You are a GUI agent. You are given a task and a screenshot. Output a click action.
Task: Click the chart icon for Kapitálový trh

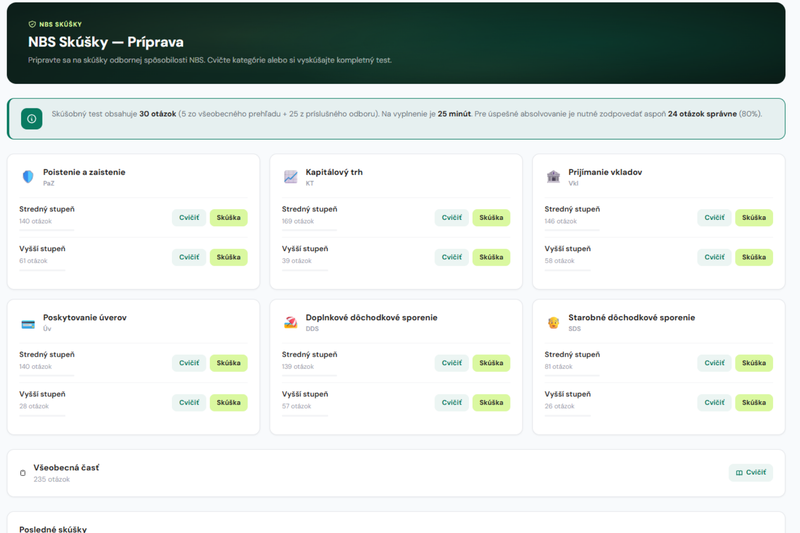[x=290, y=176]
